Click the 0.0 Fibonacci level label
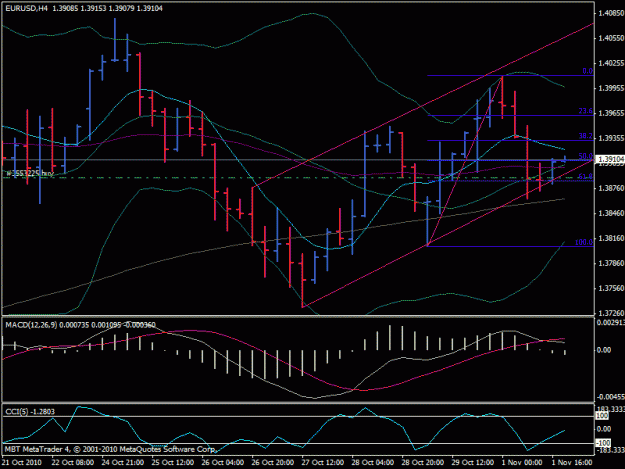 point(588,71)
